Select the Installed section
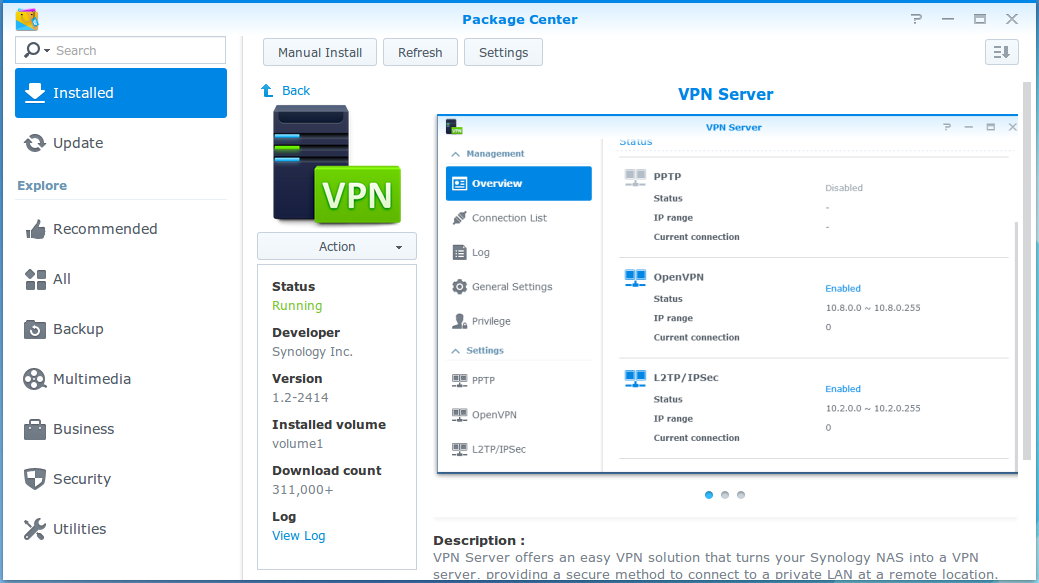This screenshot has width=1039, height=583. (x=121, y=93)
